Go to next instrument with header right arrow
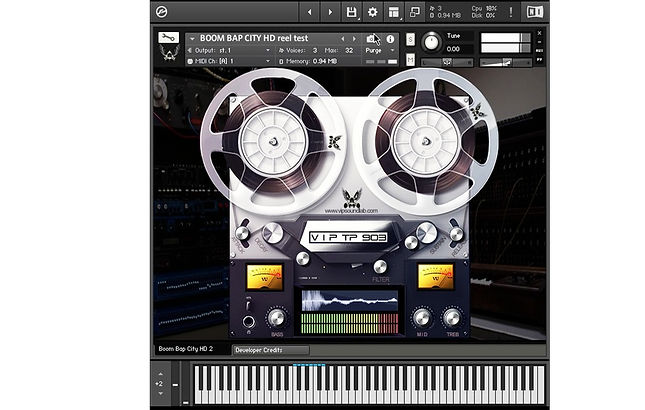Screen dimensions: 645x410 coord(330,12)
